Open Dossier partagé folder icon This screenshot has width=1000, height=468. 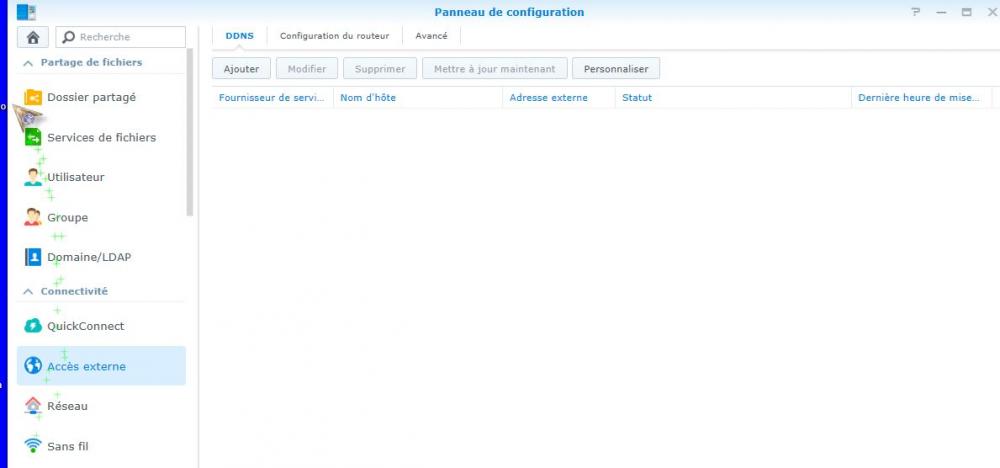tap(33, 98)
